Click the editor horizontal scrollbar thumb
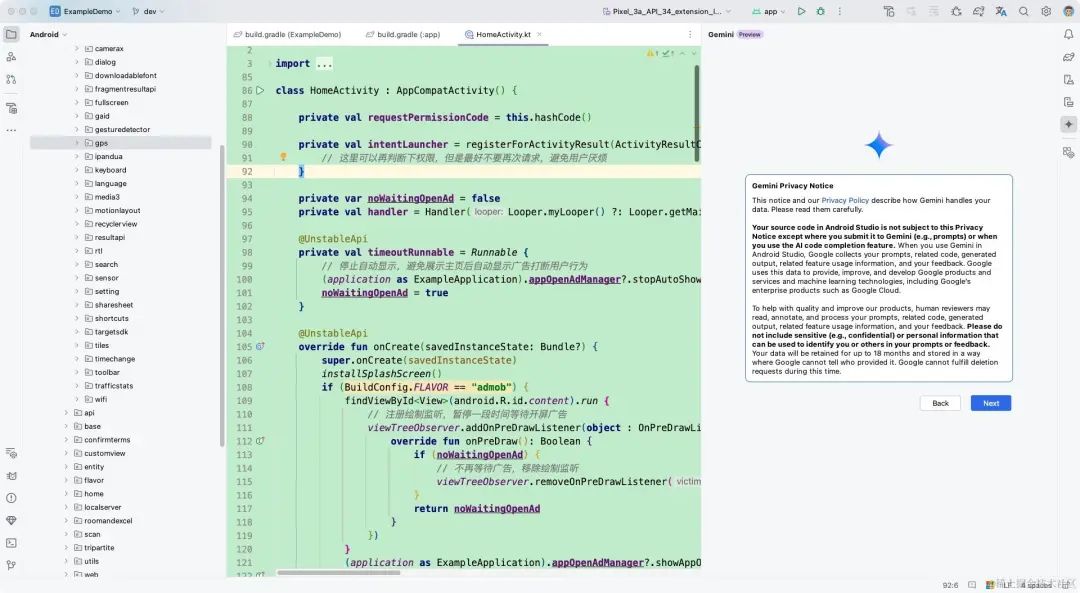The image size is (1080, 593). [338, 572]
